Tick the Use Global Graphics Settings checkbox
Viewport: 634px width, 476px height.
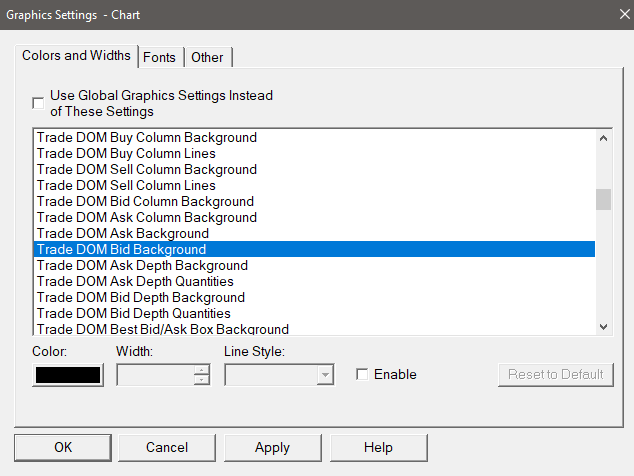pyautogui.click(x=39, y=103)
